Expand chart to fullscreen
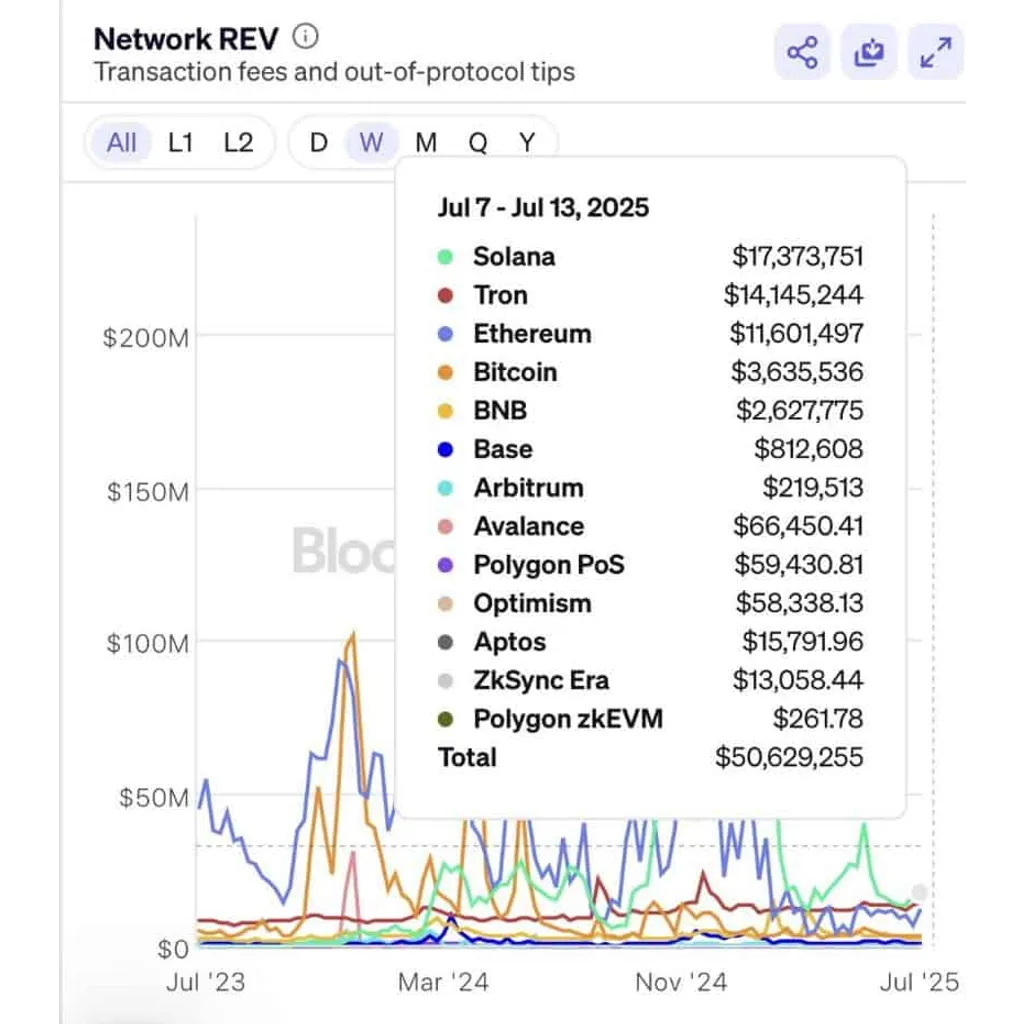Image resolution: width=1024 pixels, height=1024 pixels. pos(936,52)
